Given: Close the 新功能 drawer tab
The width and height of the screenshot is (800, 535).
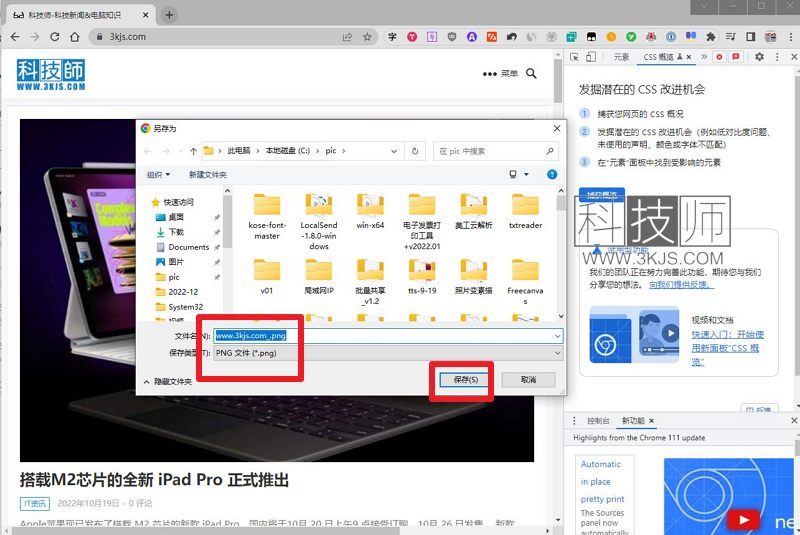Looking at the screenshot, I should tap(652, 421).
